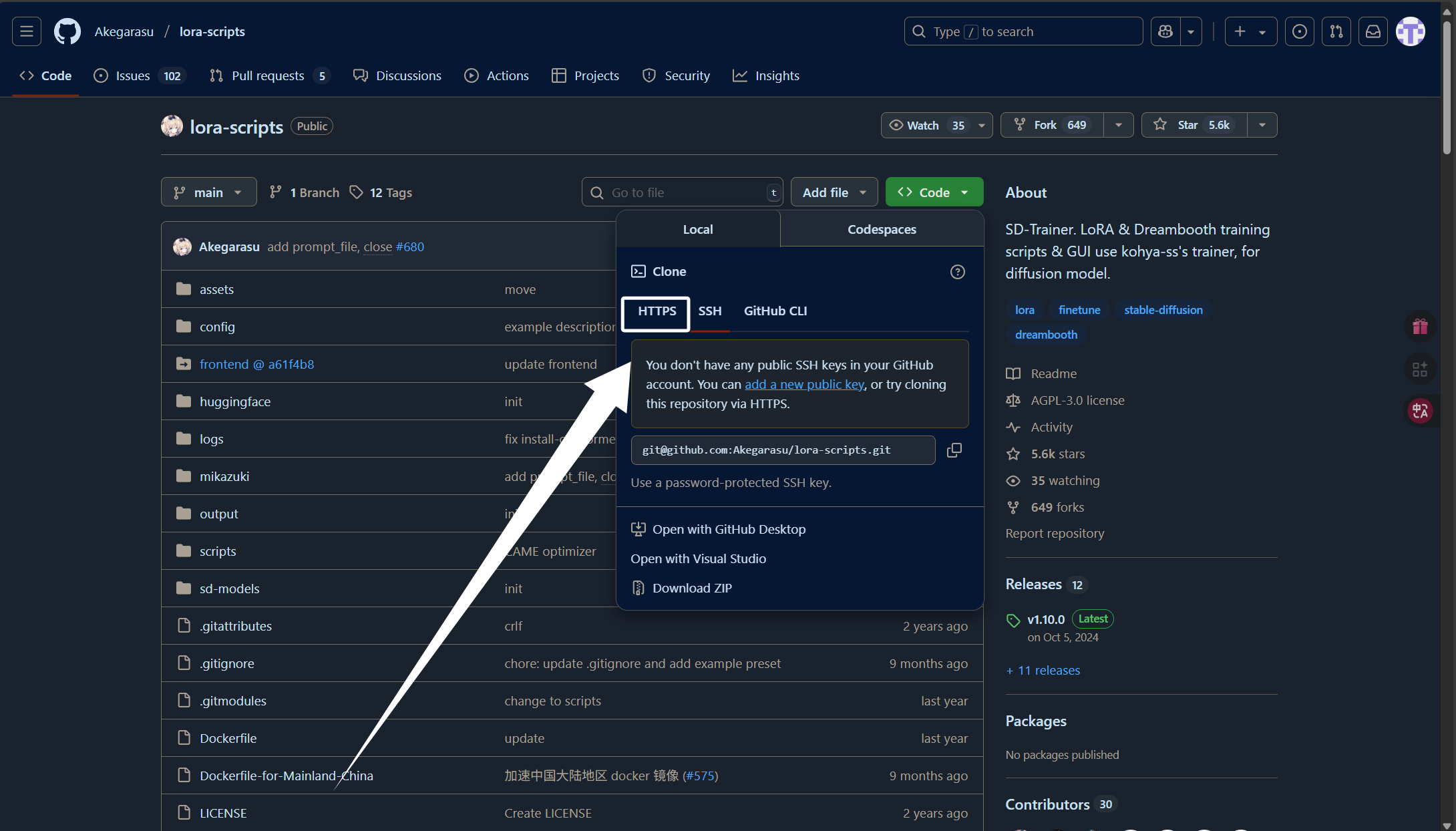Open the Issues tab
The image size is (1456, 831).
click(x=140, y=75)
